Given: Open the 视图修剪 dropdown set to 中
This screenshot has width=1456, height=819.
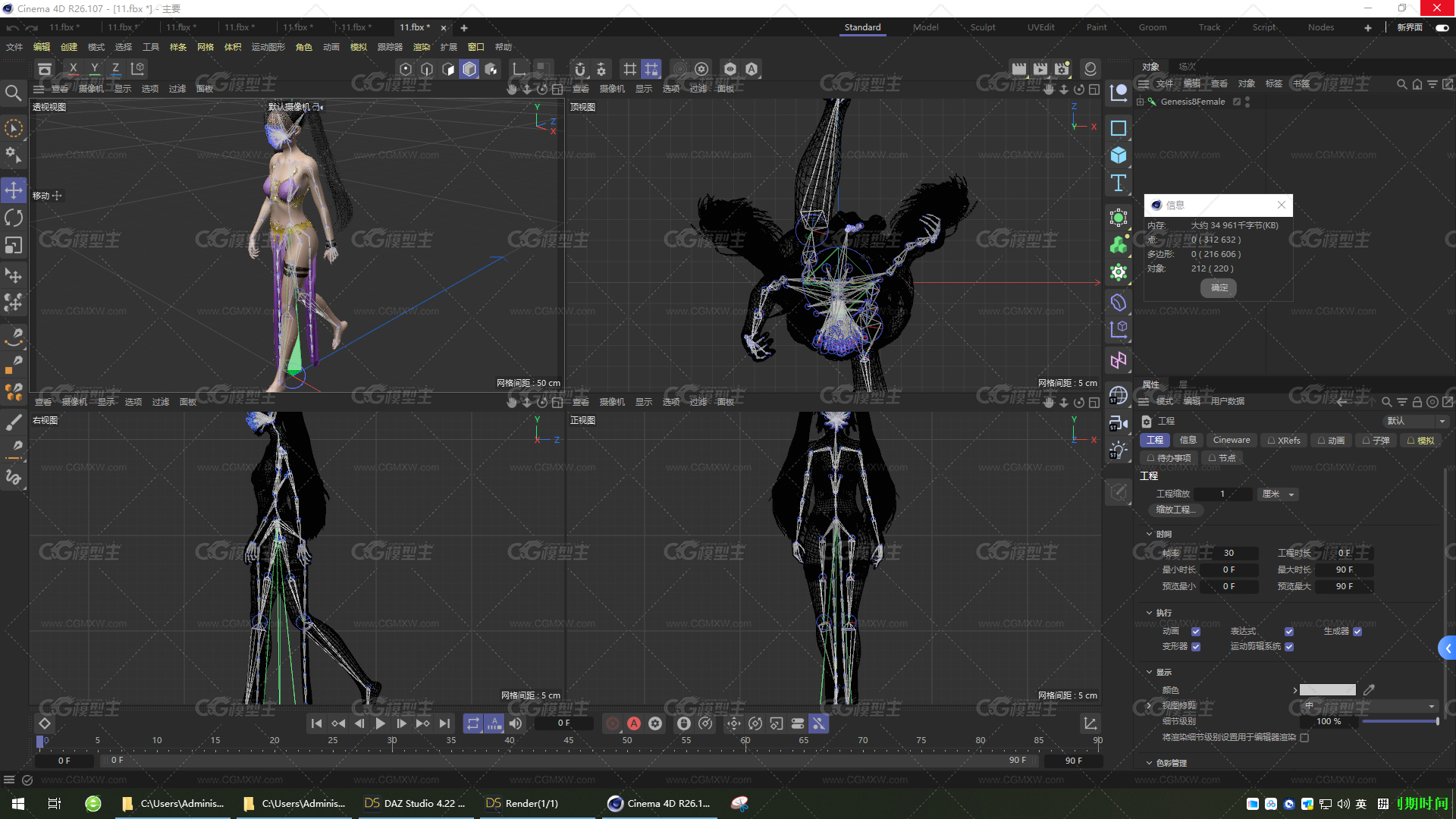Looking at the screenshot, I should (1370, 705).
